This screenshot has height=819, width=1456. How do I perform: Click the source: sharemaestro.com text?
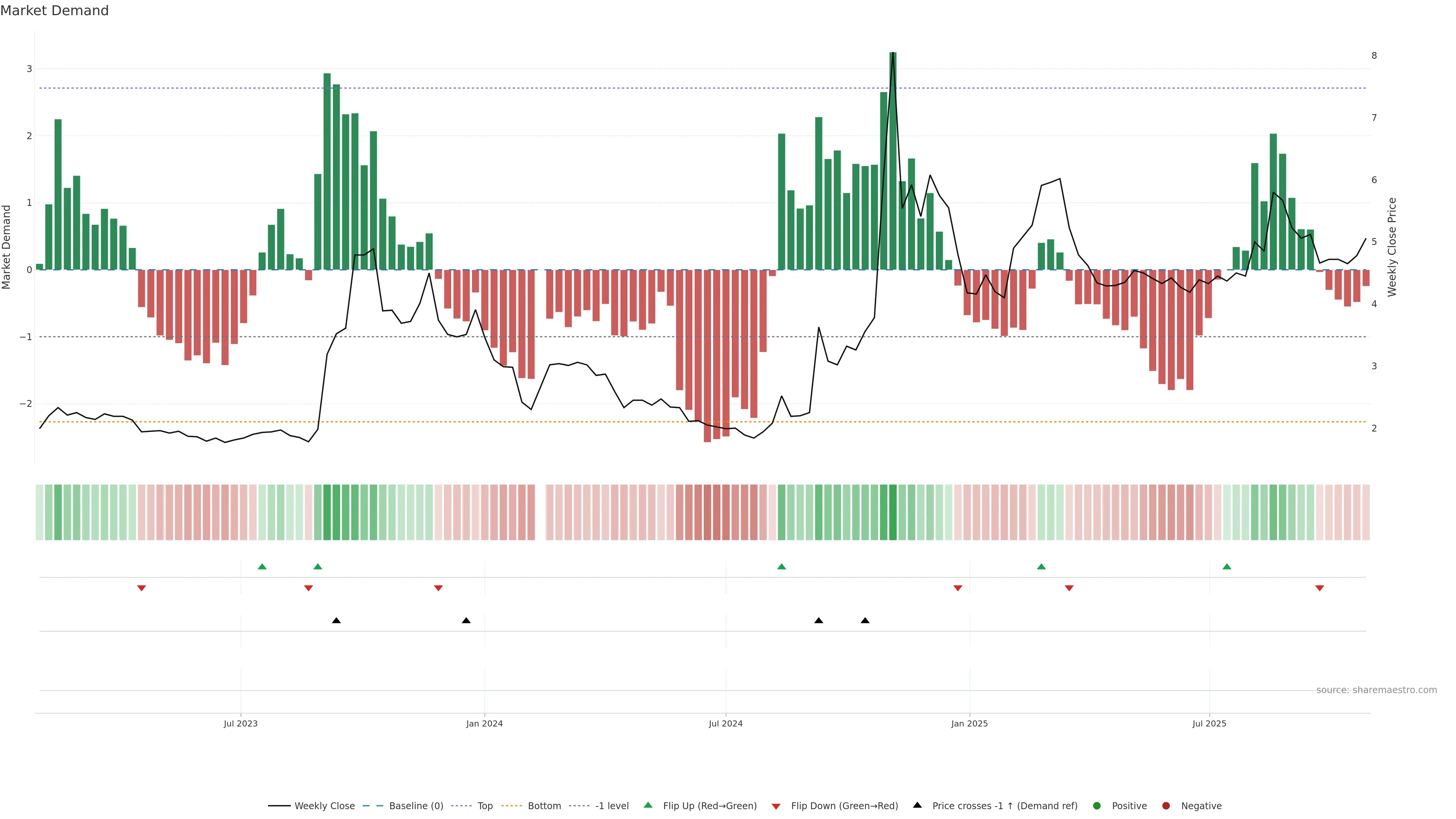pyautogui.click(x=1376, y=690)
